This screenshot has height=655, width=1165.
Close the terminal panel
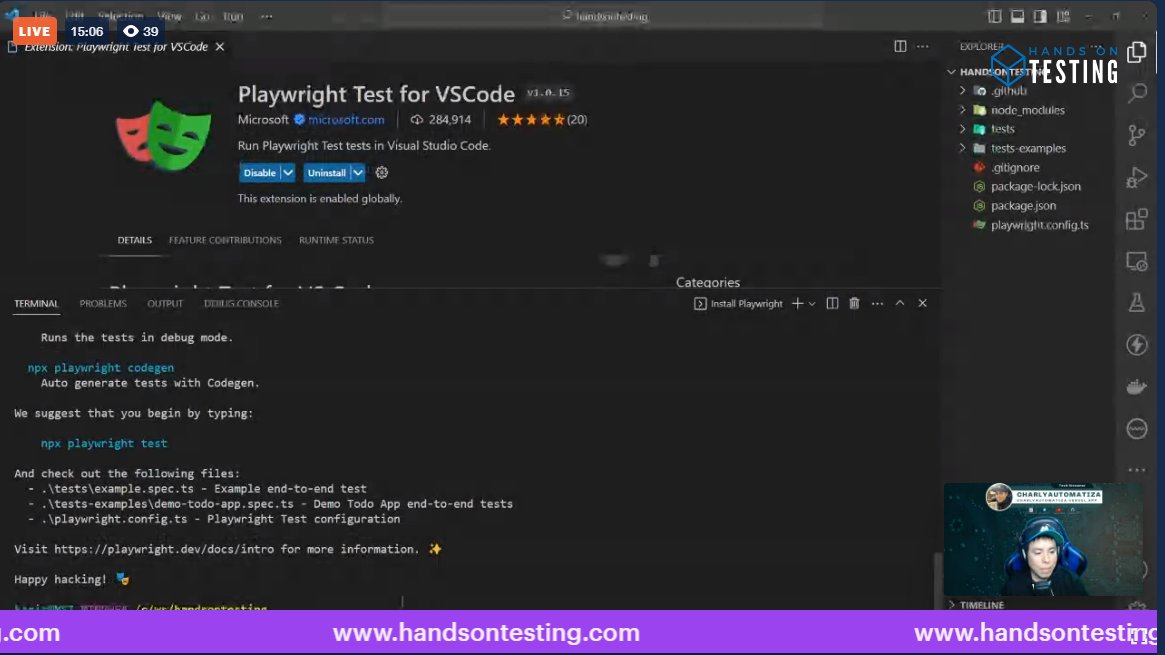pyautogui.click(x=922, y=303)
